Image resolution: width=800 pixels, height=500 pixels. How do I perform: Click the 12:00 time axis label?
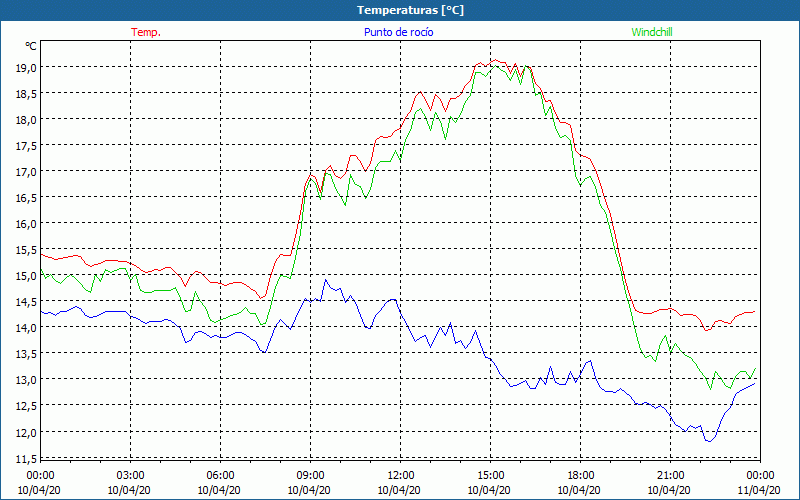pos(401,475)
